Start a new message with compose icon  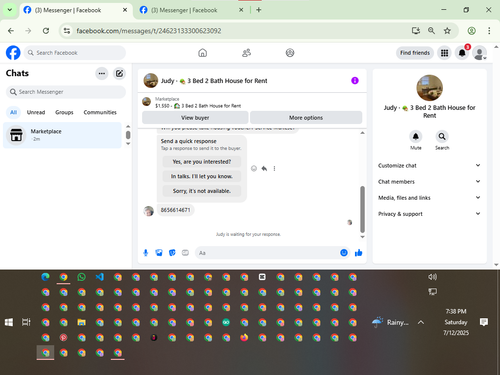click(x=119, y=73)
